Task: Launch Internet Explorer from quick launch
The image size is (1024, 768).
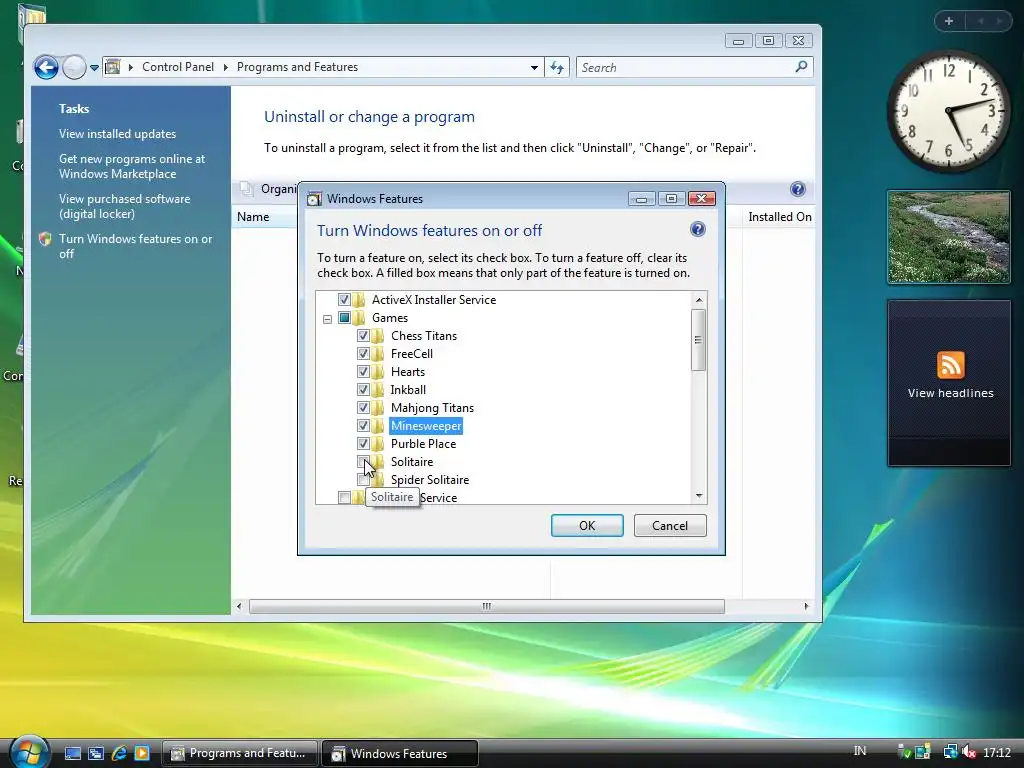Action: [x=119, y=754]
